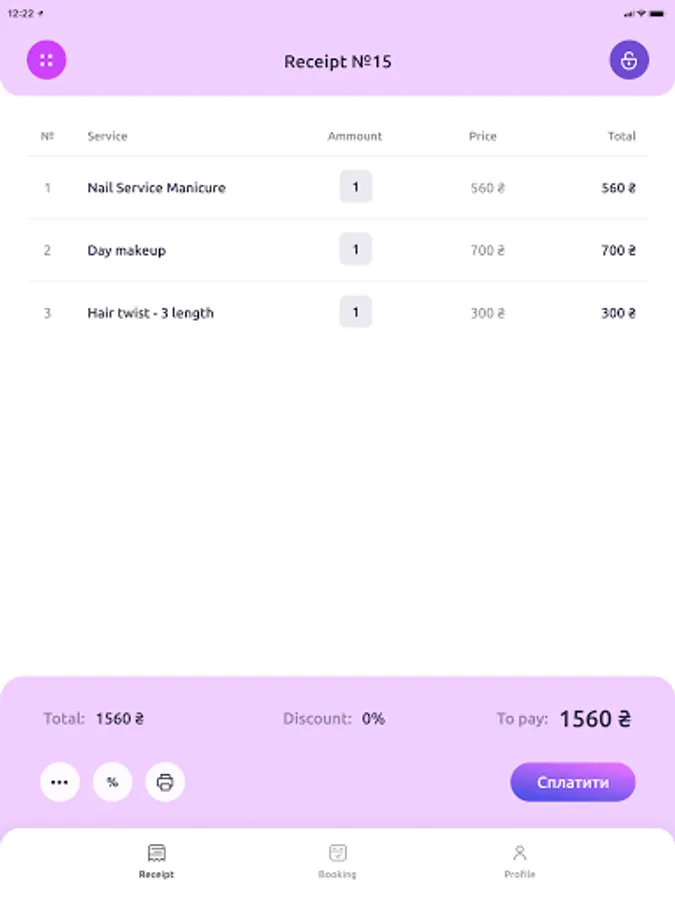The width and height of the screenshot is (675, 900).
Task: Tap the Booking calendar icon
Action: click(337, 853)
